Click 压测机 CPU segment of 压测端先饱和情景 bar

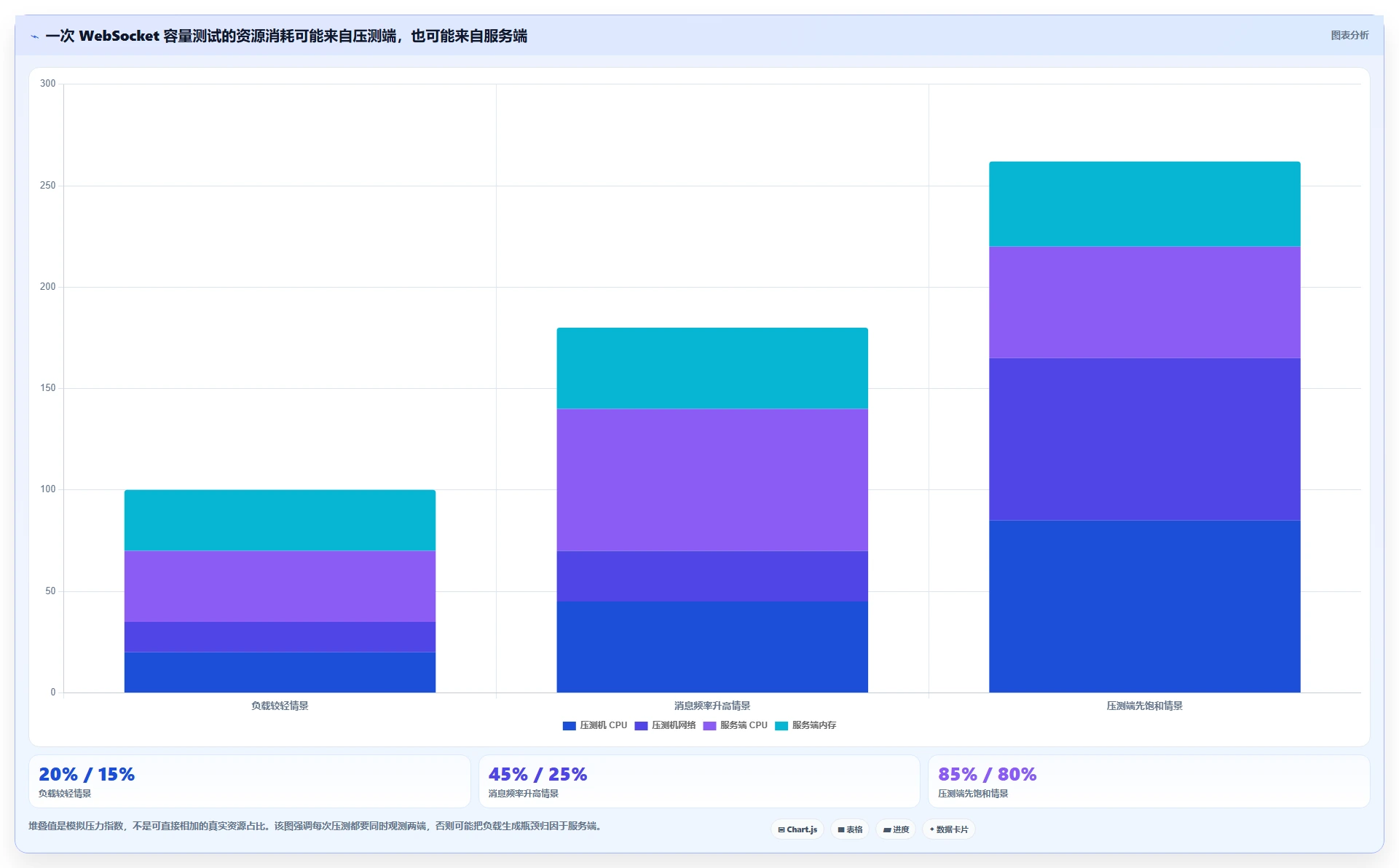pyautogui.click(x=1145, y=607)
